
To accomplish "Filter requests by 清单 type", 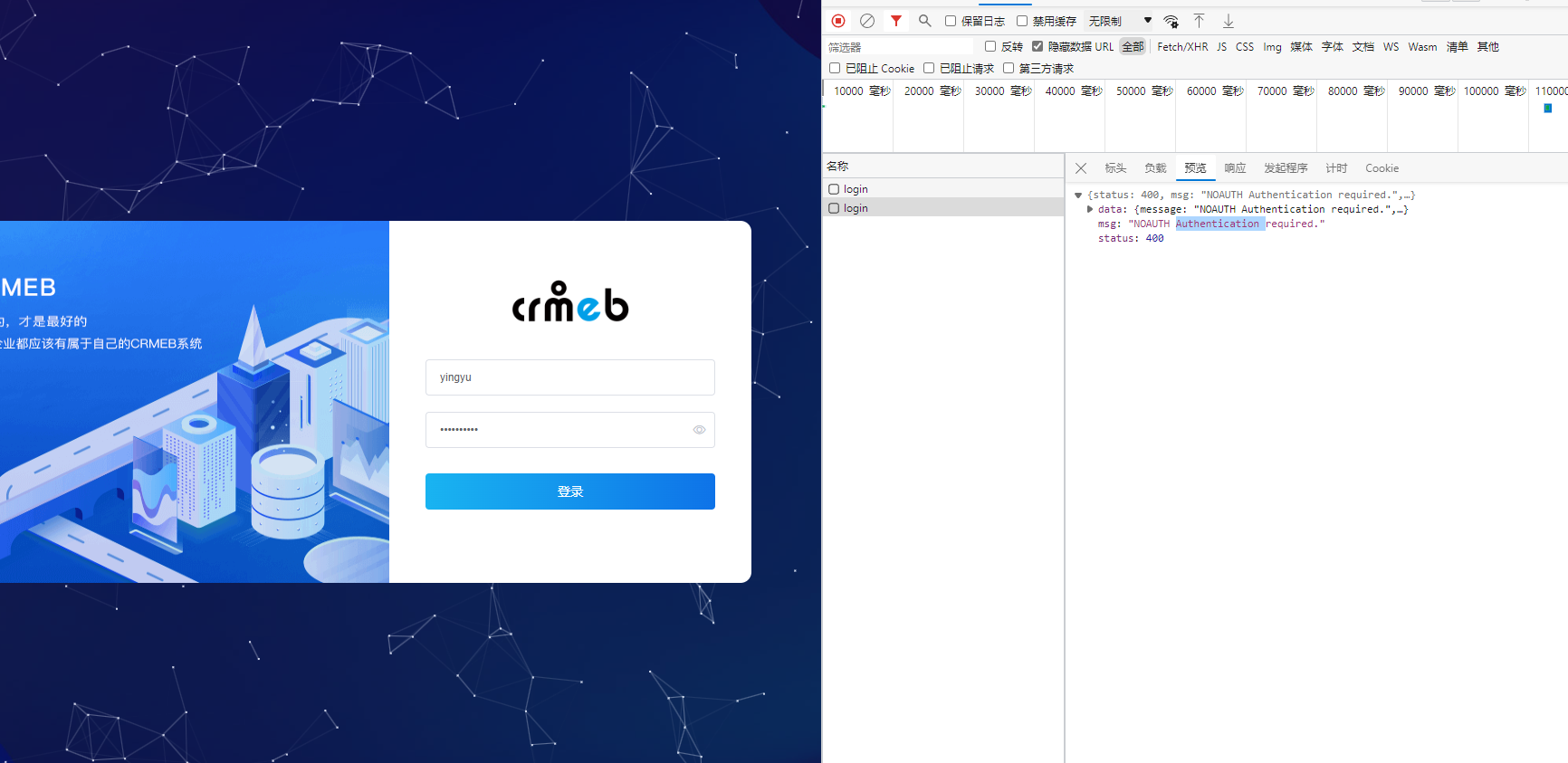I will click(x=1457, y=47).
